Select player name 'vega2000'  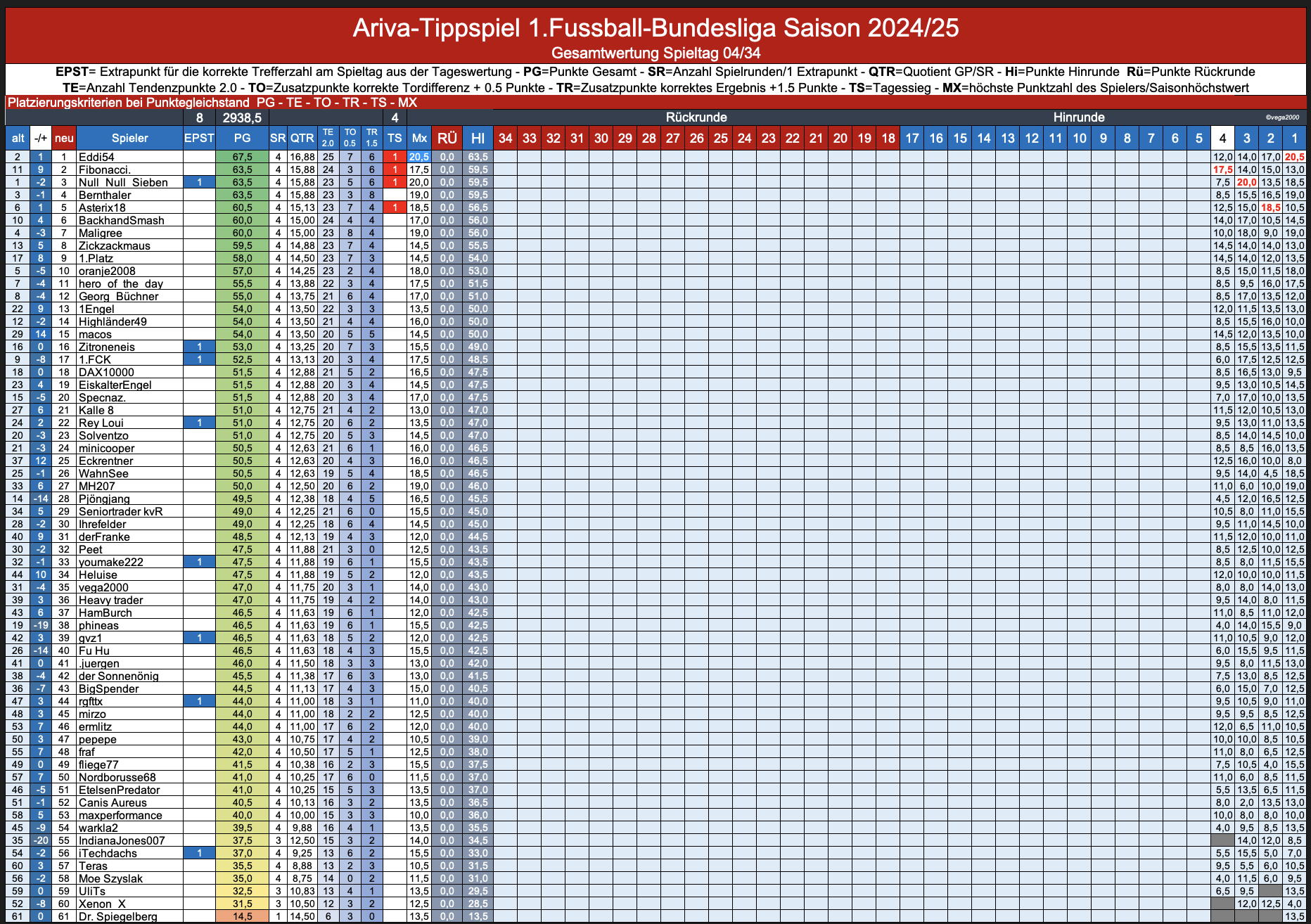[x=103, y=587]
